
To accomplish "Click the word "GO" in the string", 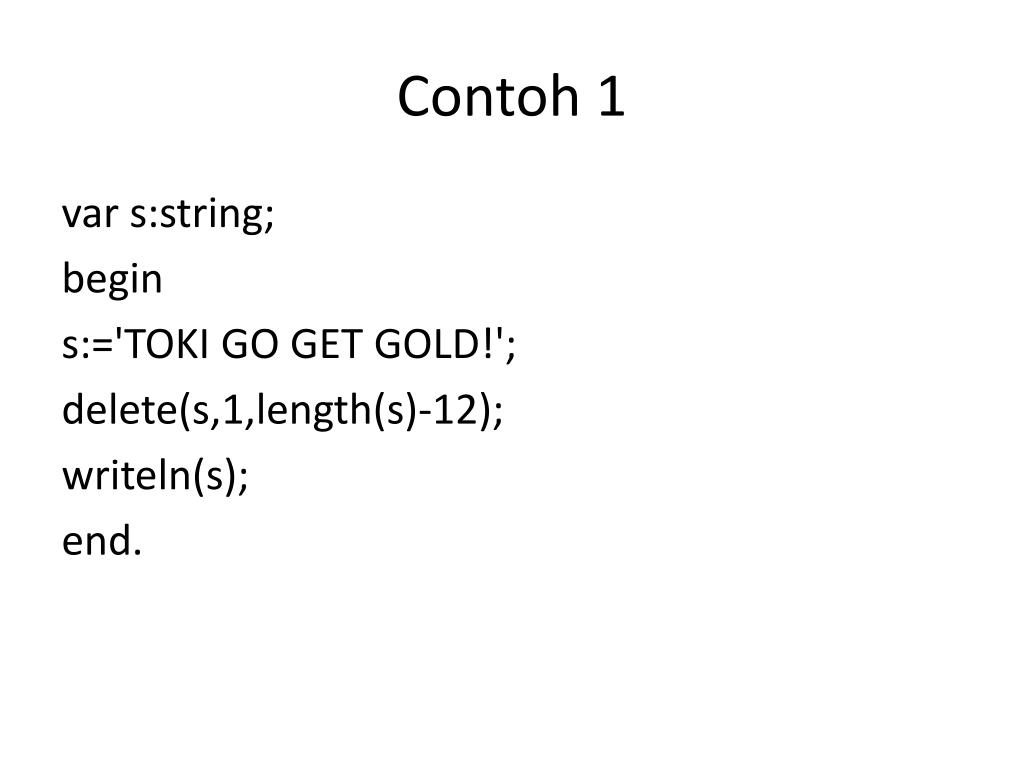I will [249, 344].
